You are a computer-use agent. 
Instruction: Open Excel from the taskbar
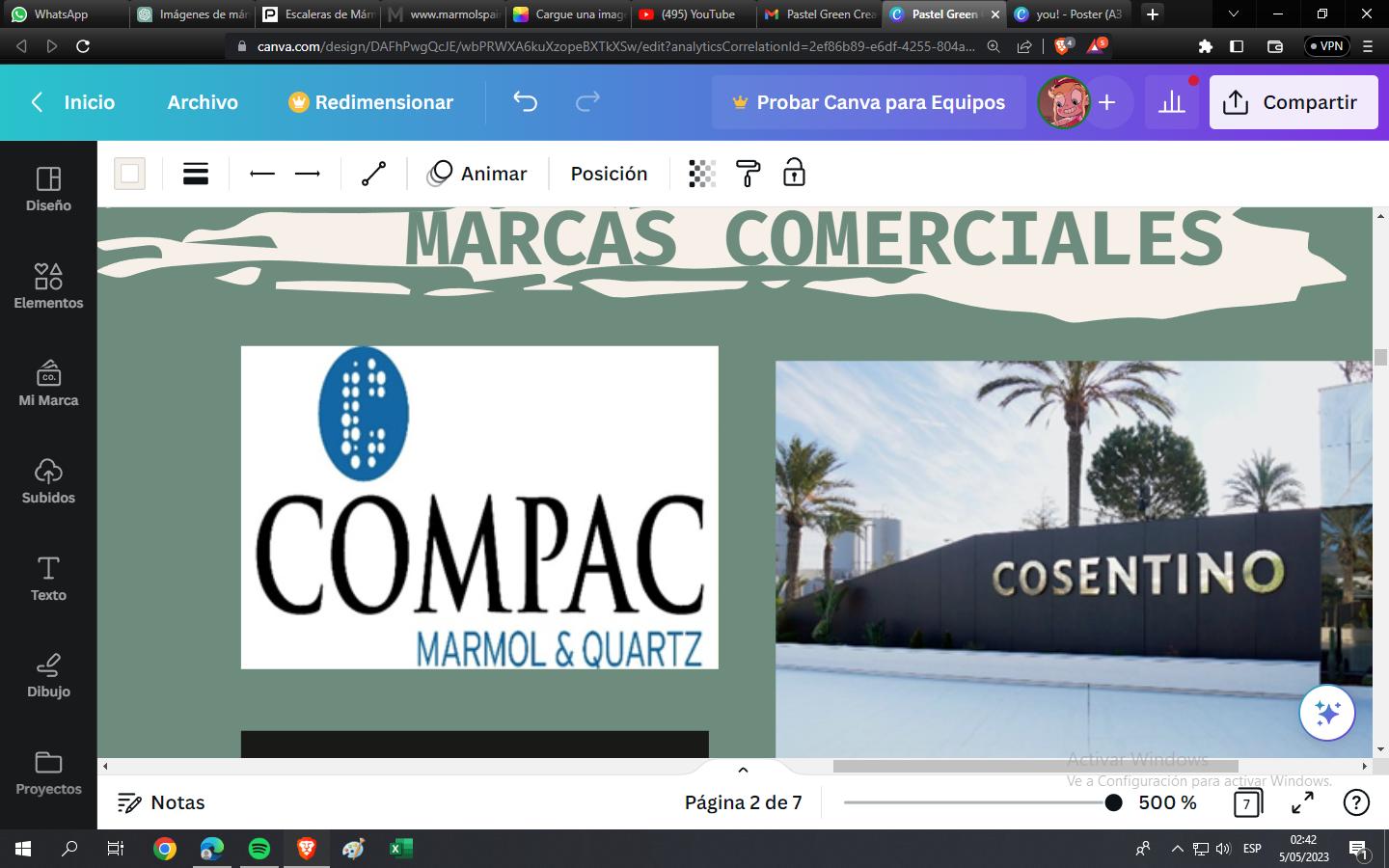[400, 849]
